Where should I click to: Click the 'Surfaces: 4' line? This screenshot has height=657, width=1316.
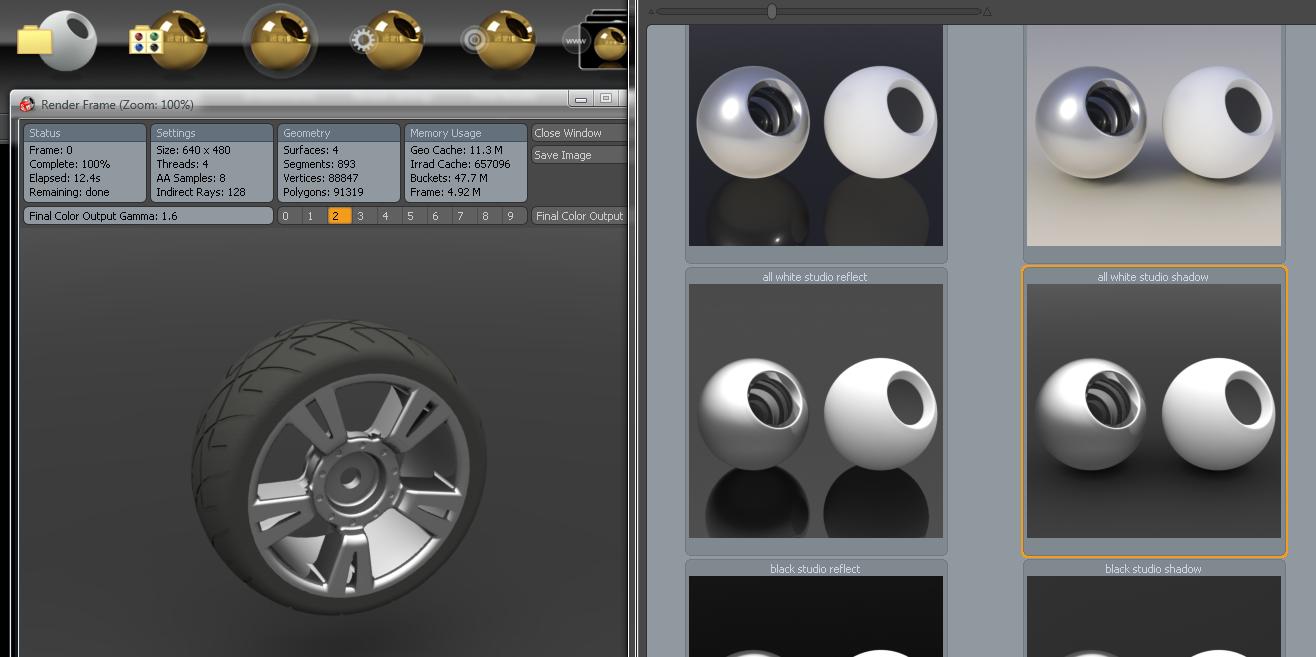pyautogui.click(x=311, y=150)
